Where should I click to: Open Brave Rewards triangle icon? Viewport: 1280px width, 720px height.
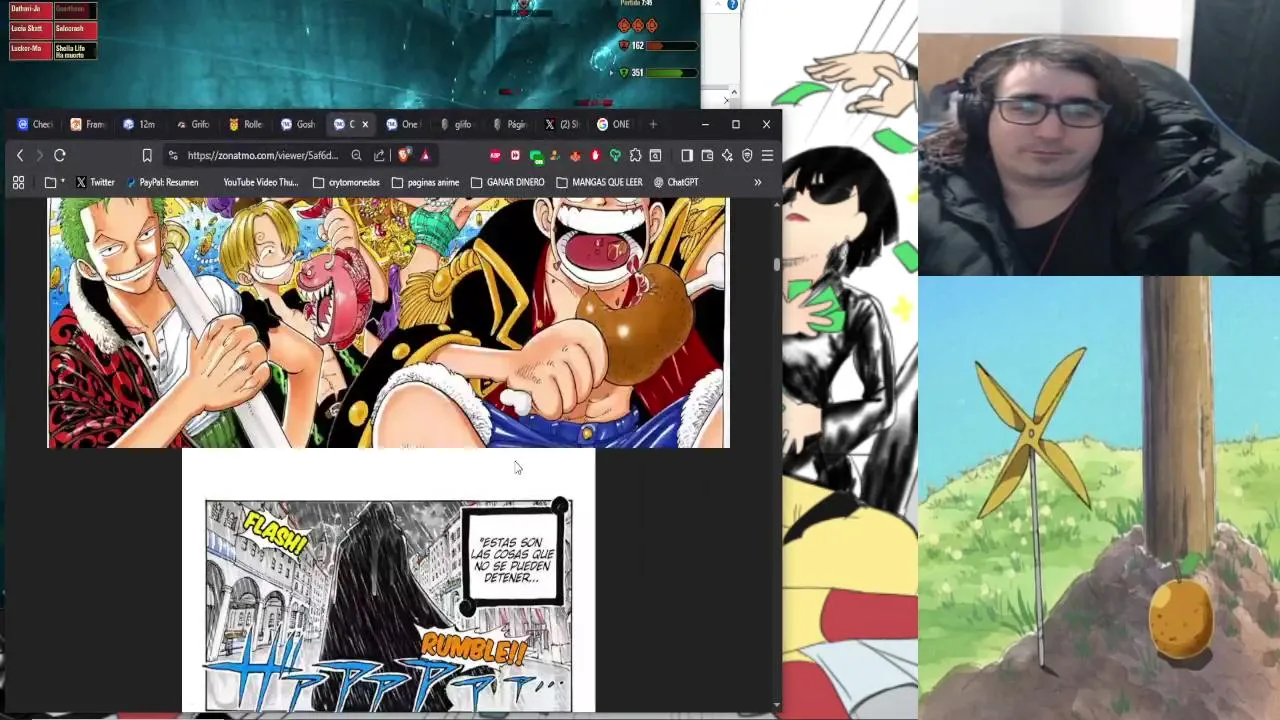click(425, 155)
